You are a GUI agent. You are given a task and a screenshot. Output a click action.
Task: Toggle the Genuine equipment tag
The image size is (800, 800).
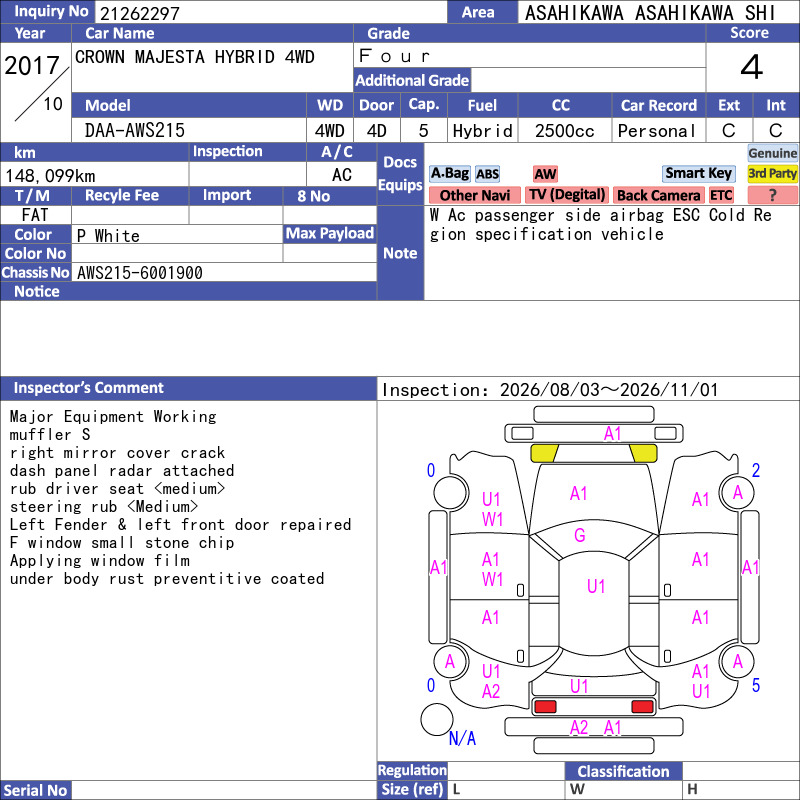pyautogui.click(x=772, y=153)
